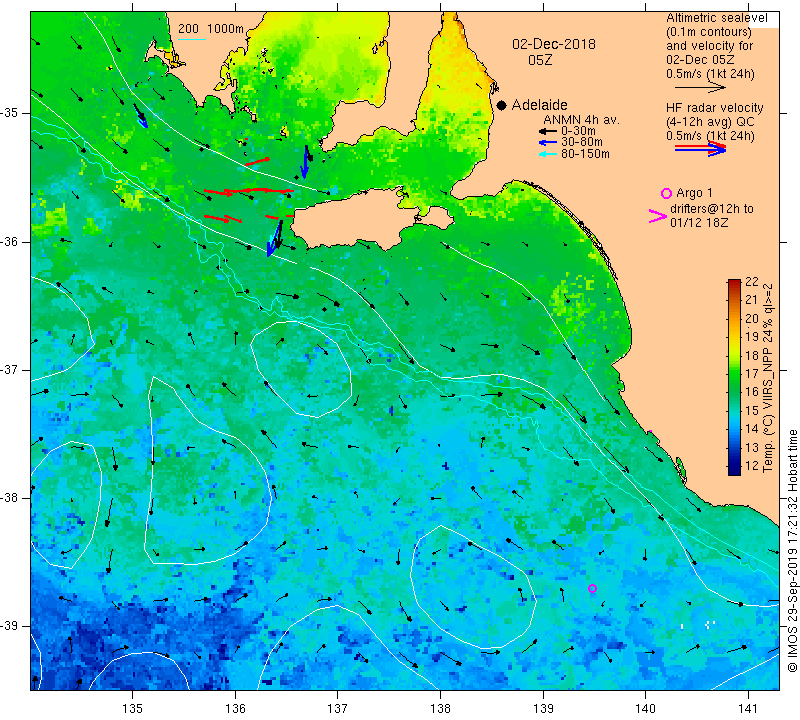The height and width of the screenshot is (720, 800).
Task: Click the '200 1000m' depth contour label
Action: point(211,29)
